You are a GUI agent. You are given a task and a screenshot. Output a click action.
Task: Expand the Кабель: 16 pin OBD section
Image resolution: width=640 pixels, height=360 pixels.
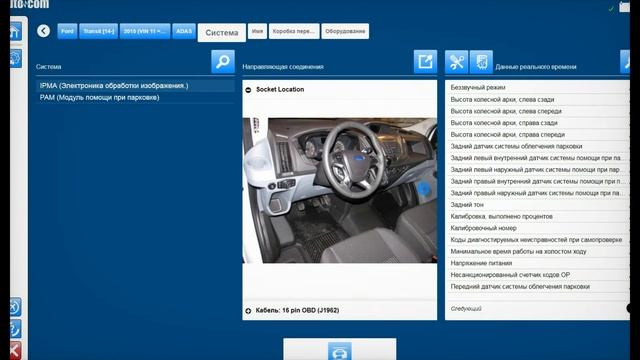pyautogui.click(x=248, y=311)
